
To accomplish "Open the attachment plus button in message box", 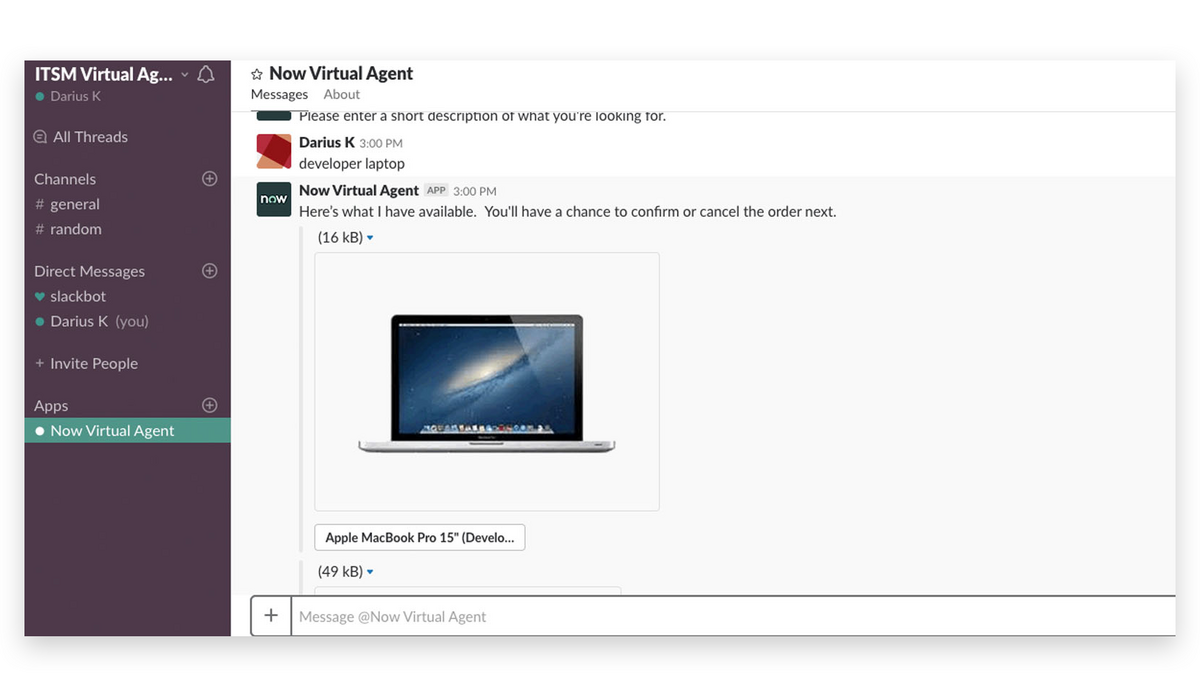I will [271, 616].
